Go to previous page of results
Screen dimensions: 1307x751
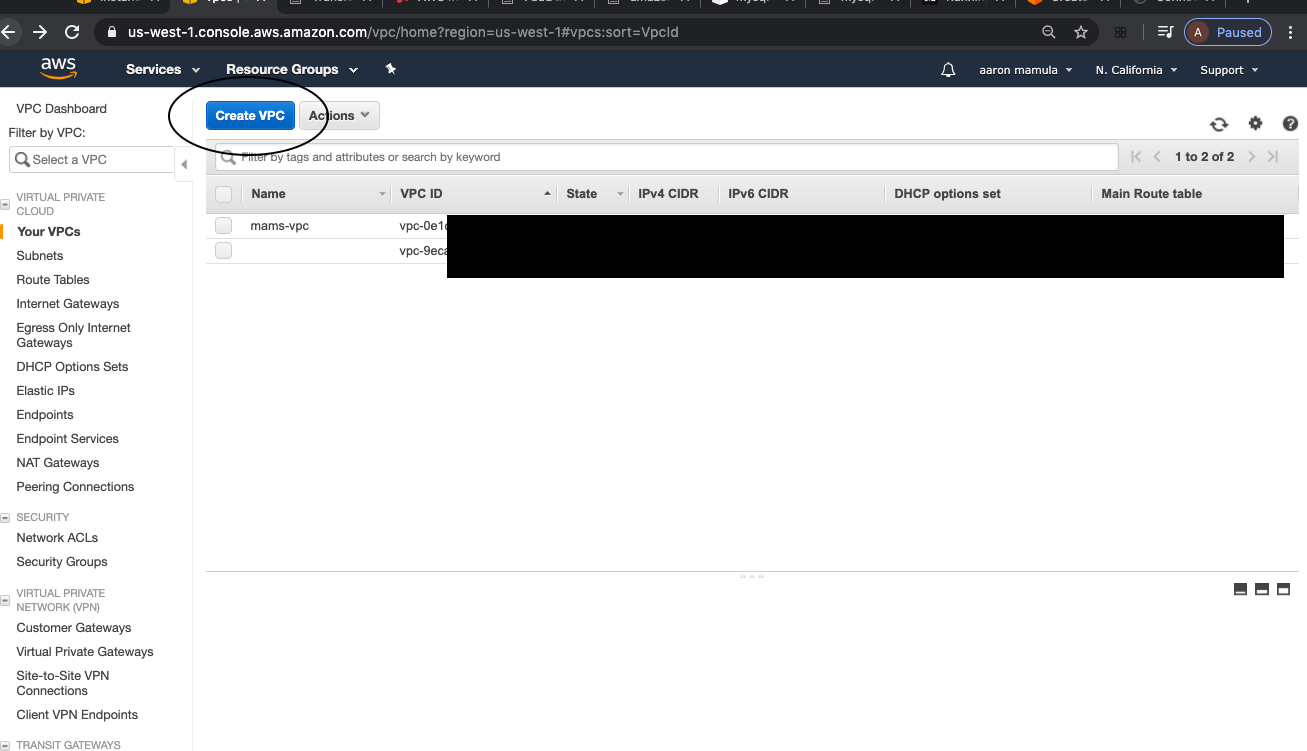(x=1157, y=157)
